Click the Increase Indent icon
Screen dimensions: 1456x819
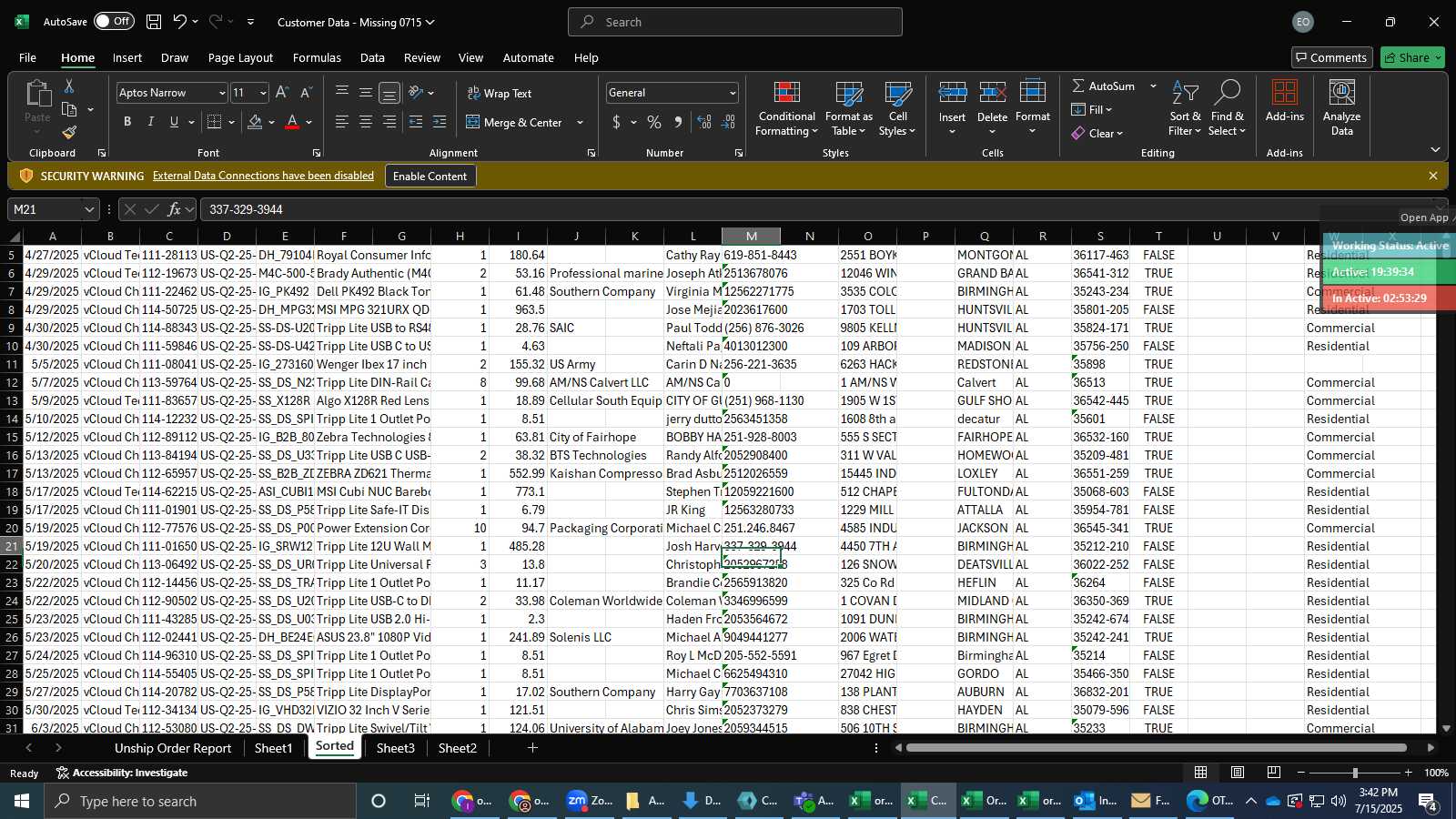pos(440,122)
